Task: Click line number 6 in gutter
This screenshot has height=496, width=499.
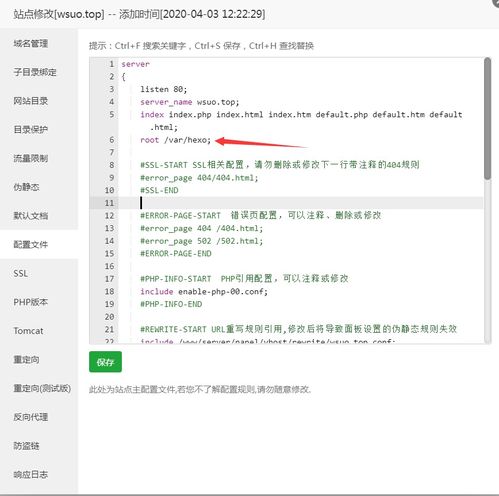Action: coord(112,140)
